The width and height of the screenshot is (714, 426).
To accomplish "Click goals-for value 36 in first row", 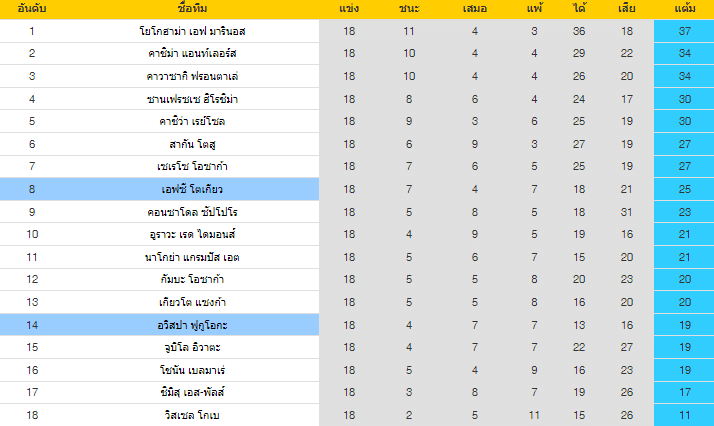I will 579,31.
